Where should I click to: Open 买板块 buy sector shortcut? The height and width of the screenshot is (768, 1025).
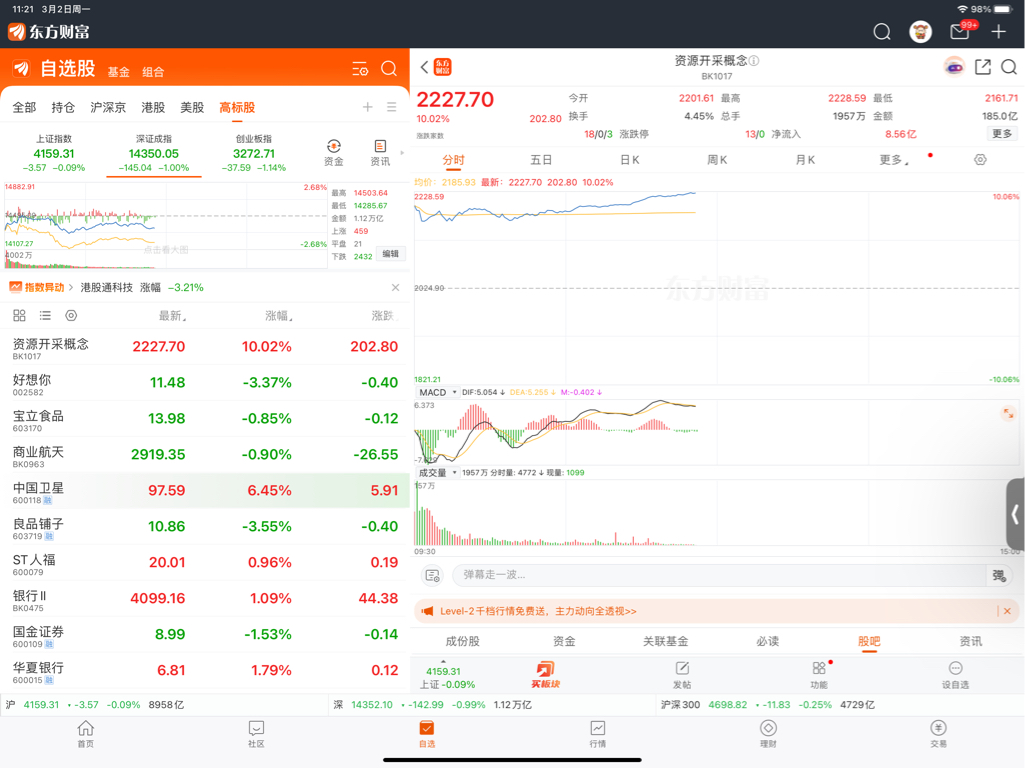(x=545, y=675)
